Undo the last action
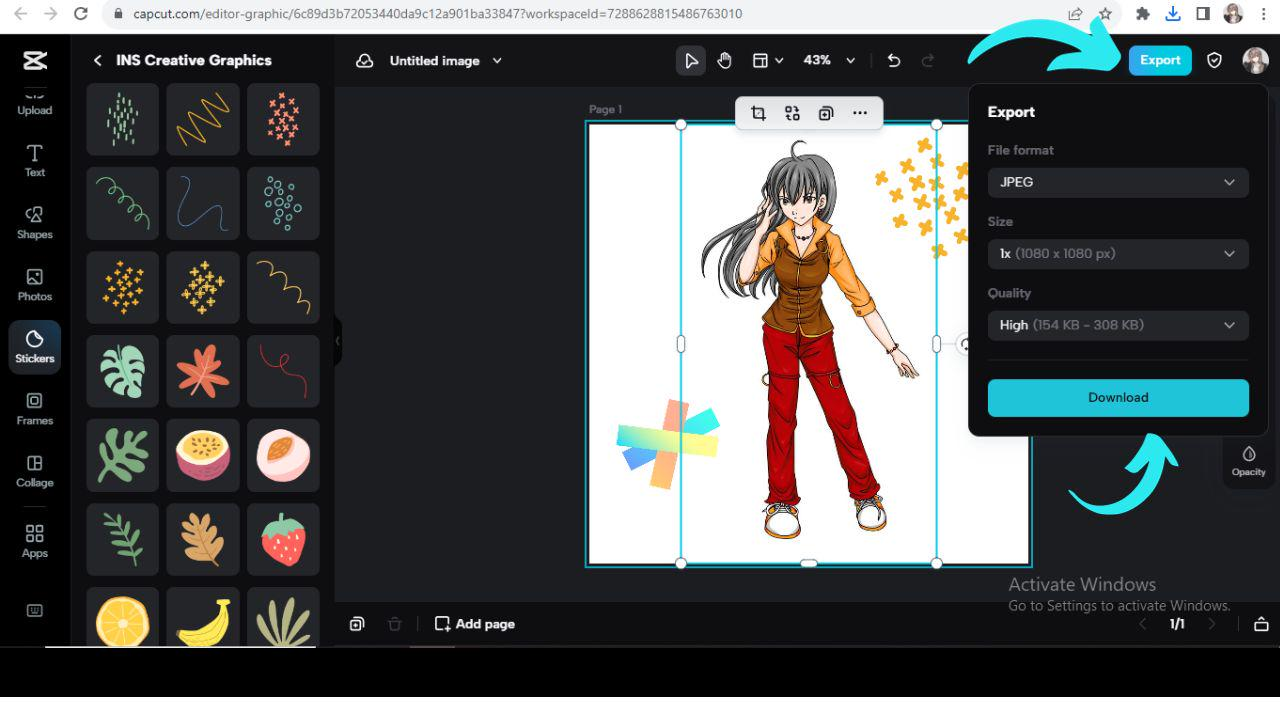This screenshot has width=1280, height=720. pos(894,61)
